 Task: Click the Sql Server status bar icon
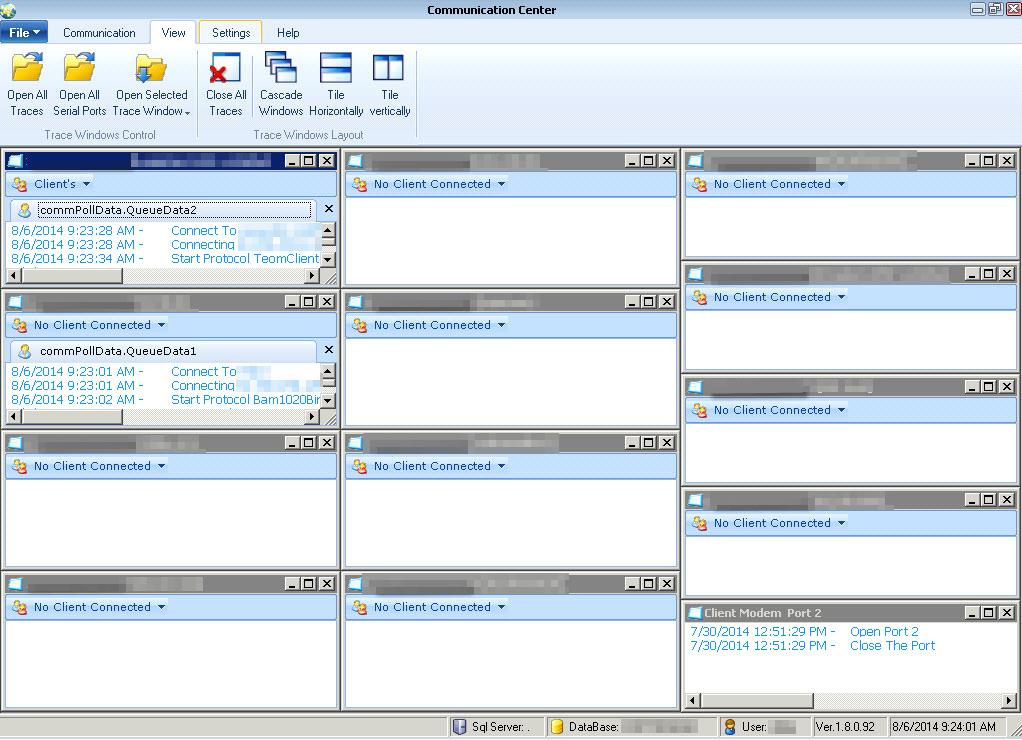(459, 727)
